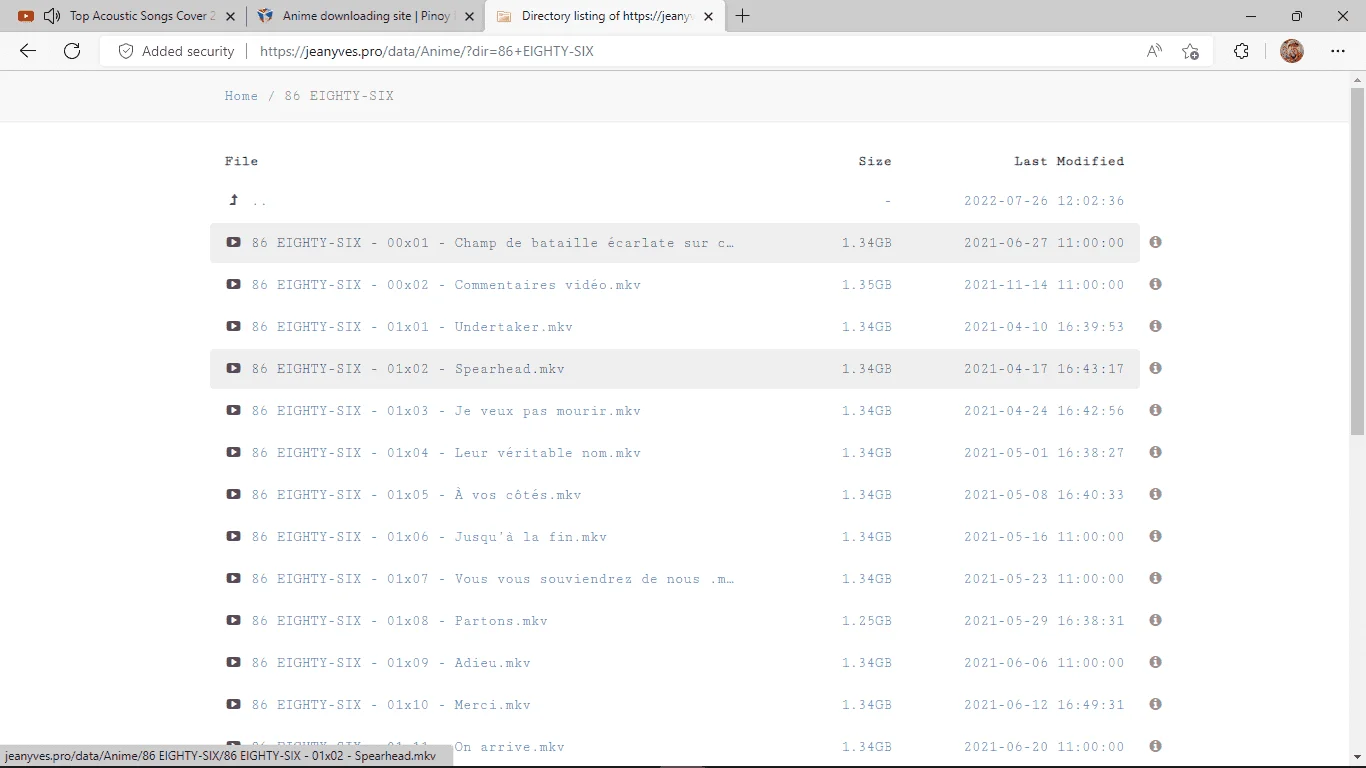
Task: Click info icon for 01x01 Undertaker row
Action: pos(1155,326)
